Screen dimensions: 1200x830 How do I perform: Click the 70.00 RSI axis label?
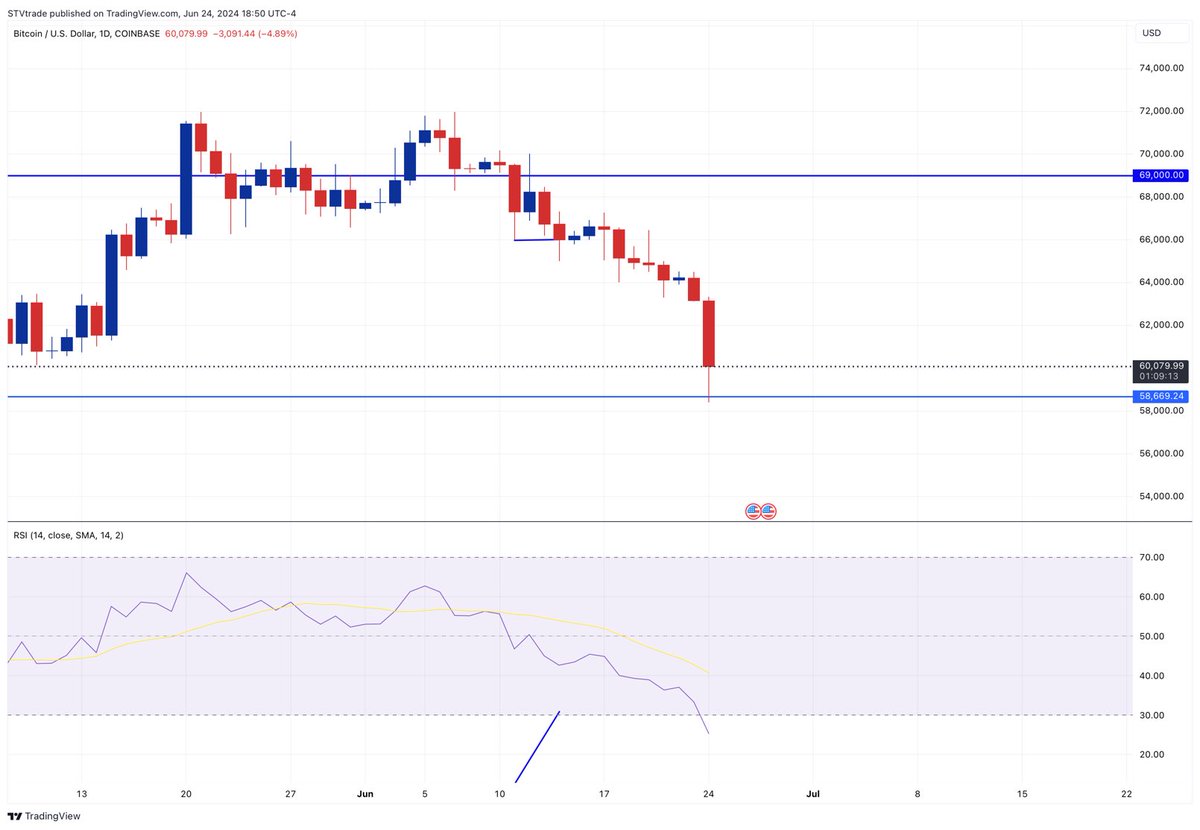click(x=1153, y=557)
